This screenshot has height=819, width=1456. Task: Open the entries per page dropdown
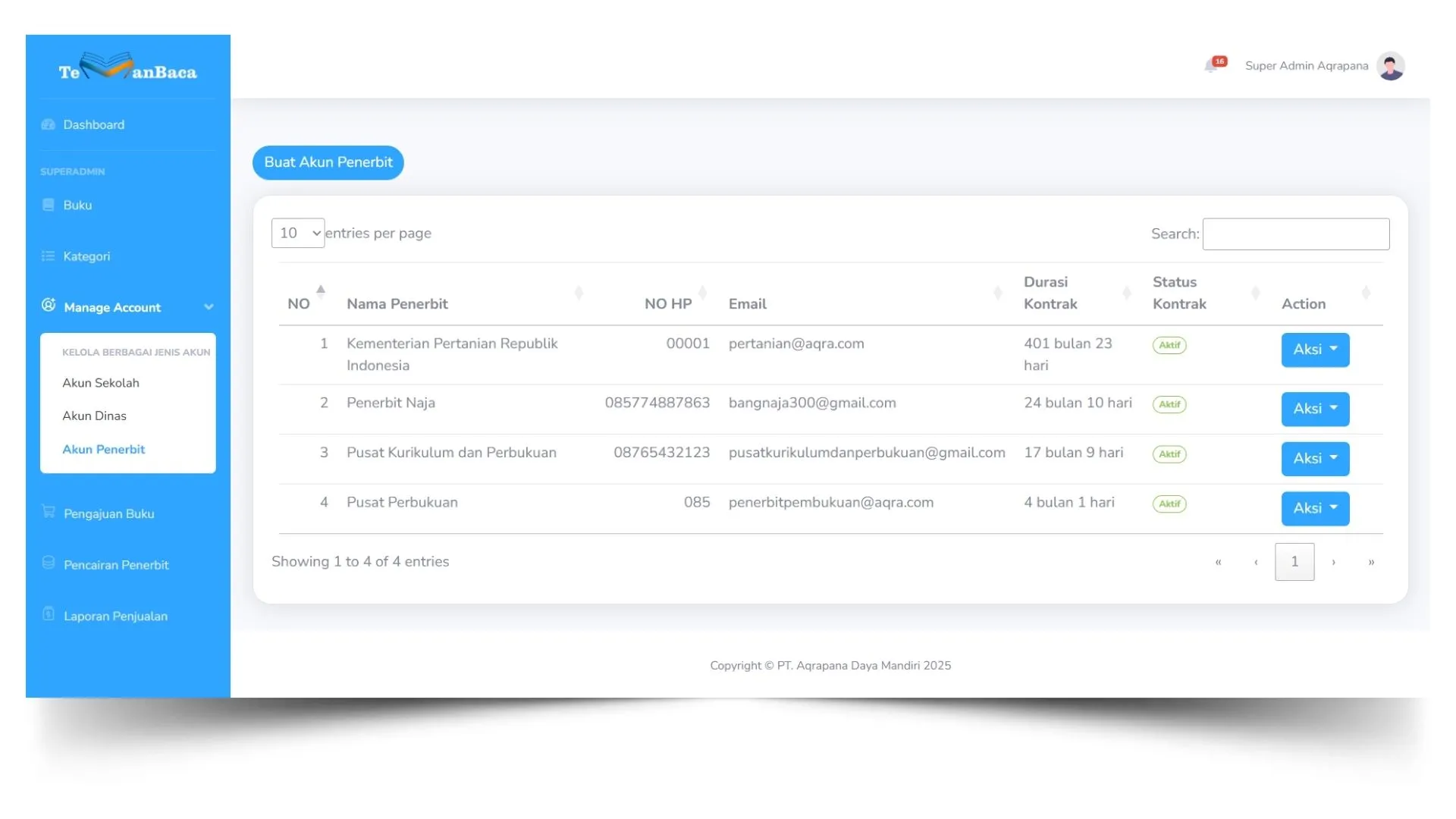[298, 234]
